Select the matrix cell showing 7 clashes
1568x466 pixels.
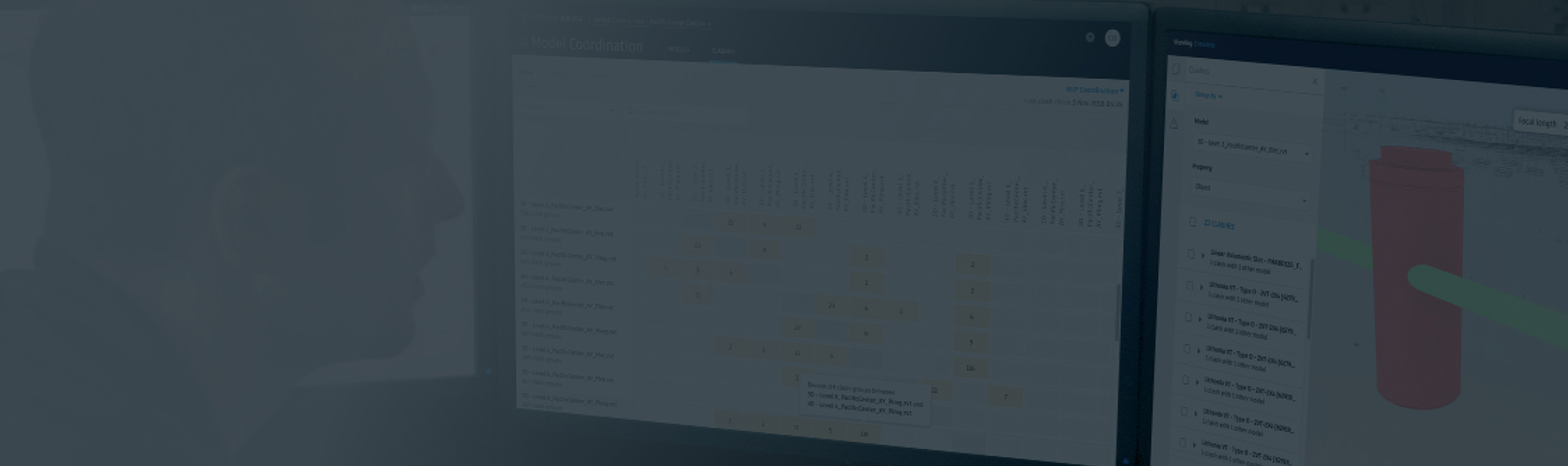click(x=1005, y=397)
